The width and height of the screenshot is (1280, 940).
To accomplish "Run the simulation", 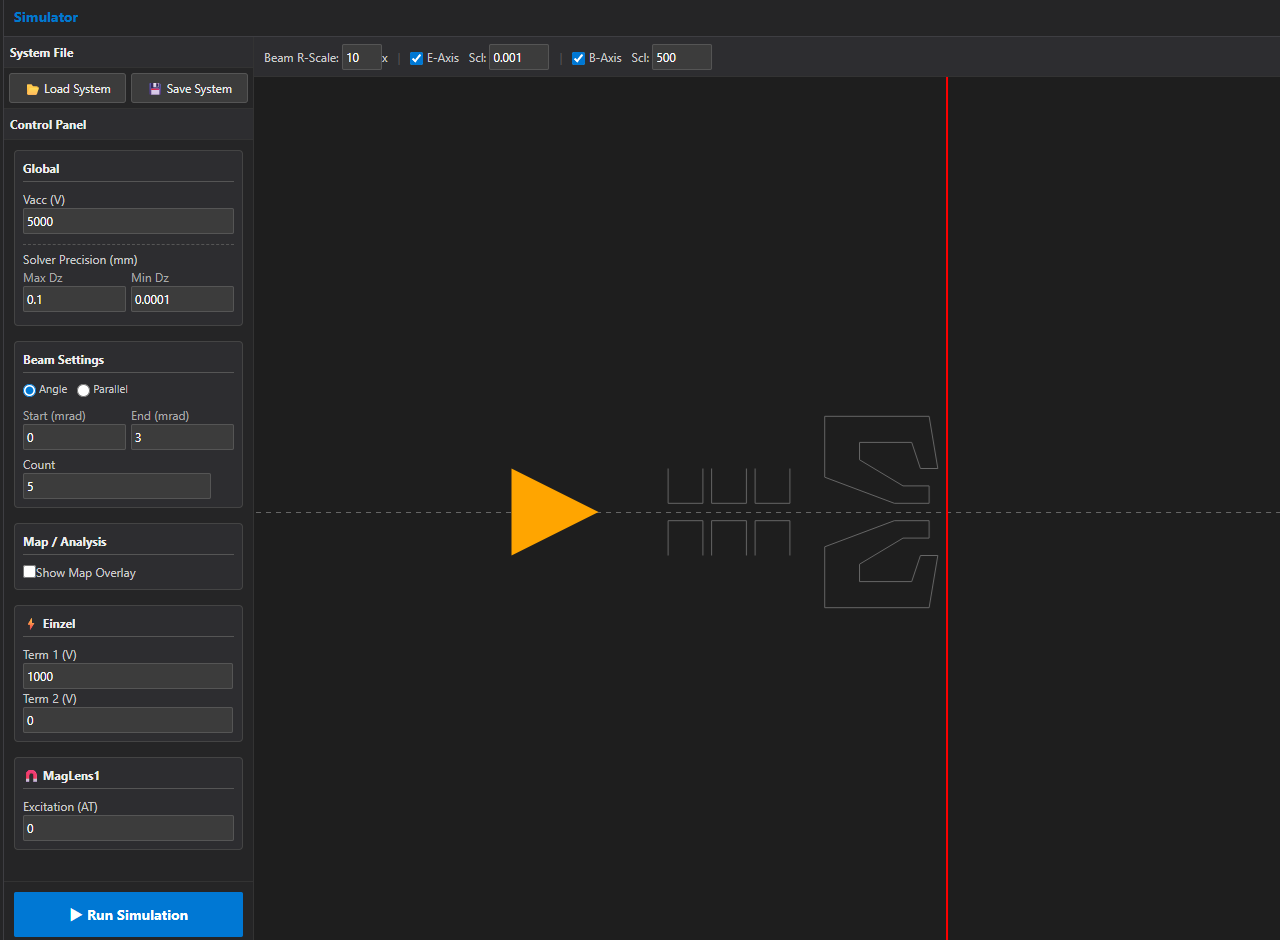I will tap(128, 915).
